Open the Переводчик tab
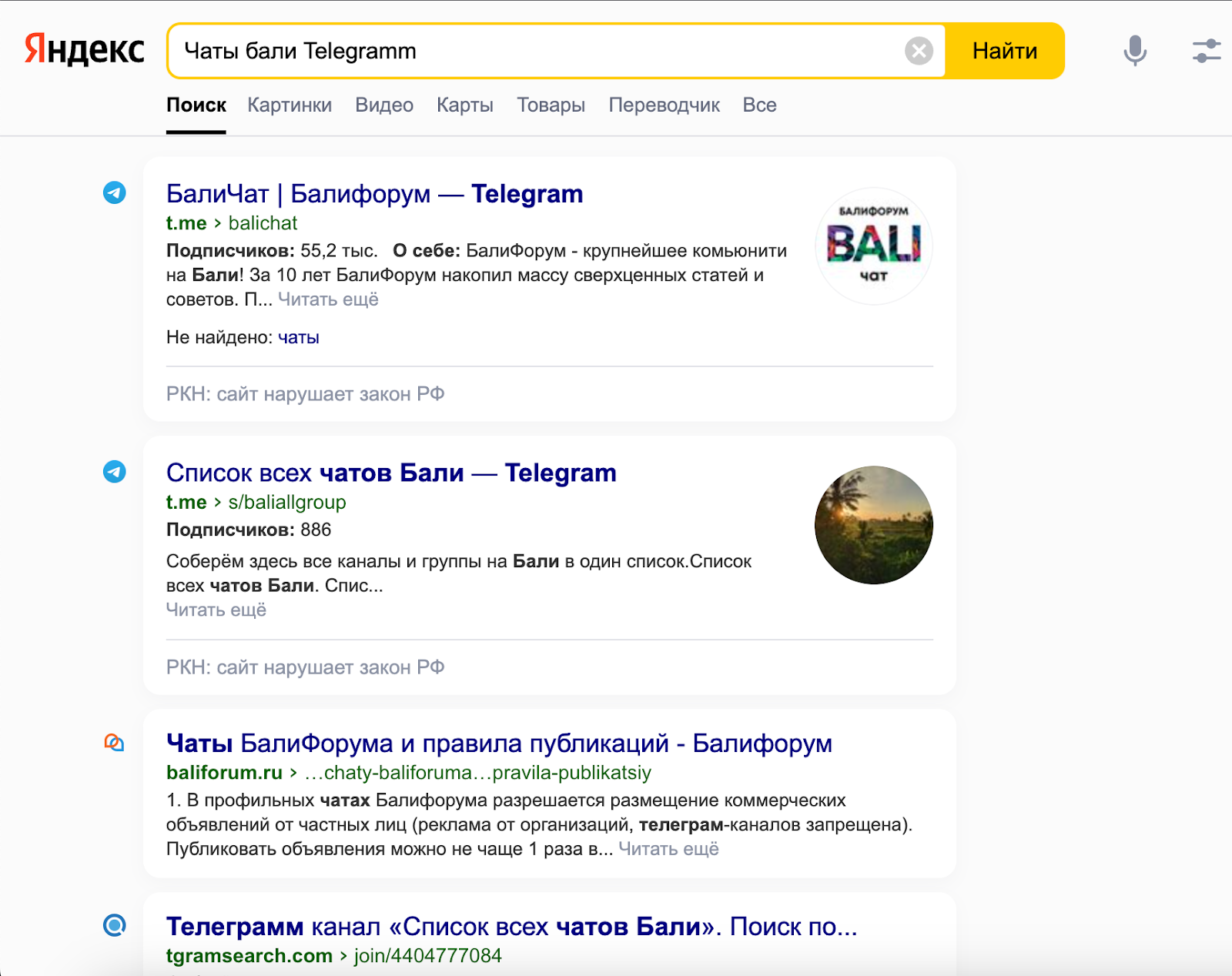Image resolution: width=1232 pixels, height=976 pixels. click(x=665, y=105)
